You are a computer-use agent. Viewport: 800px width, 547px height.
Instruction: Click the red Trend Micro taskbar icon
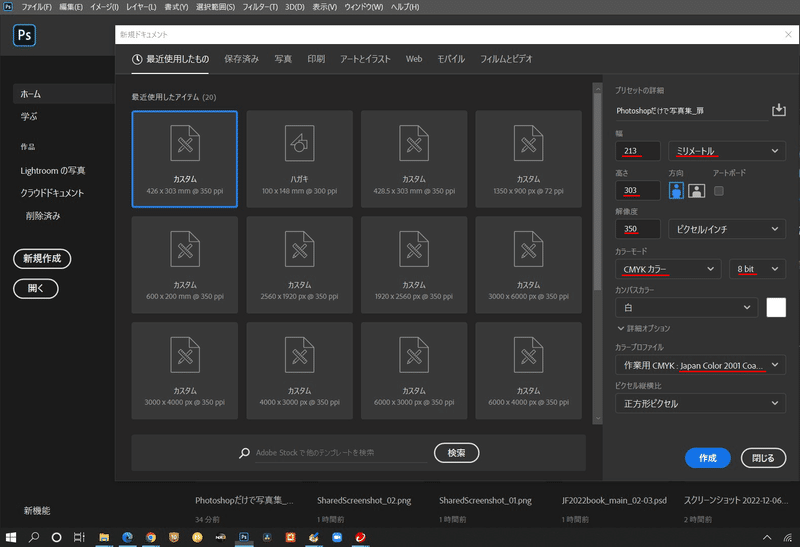point(360,537)
